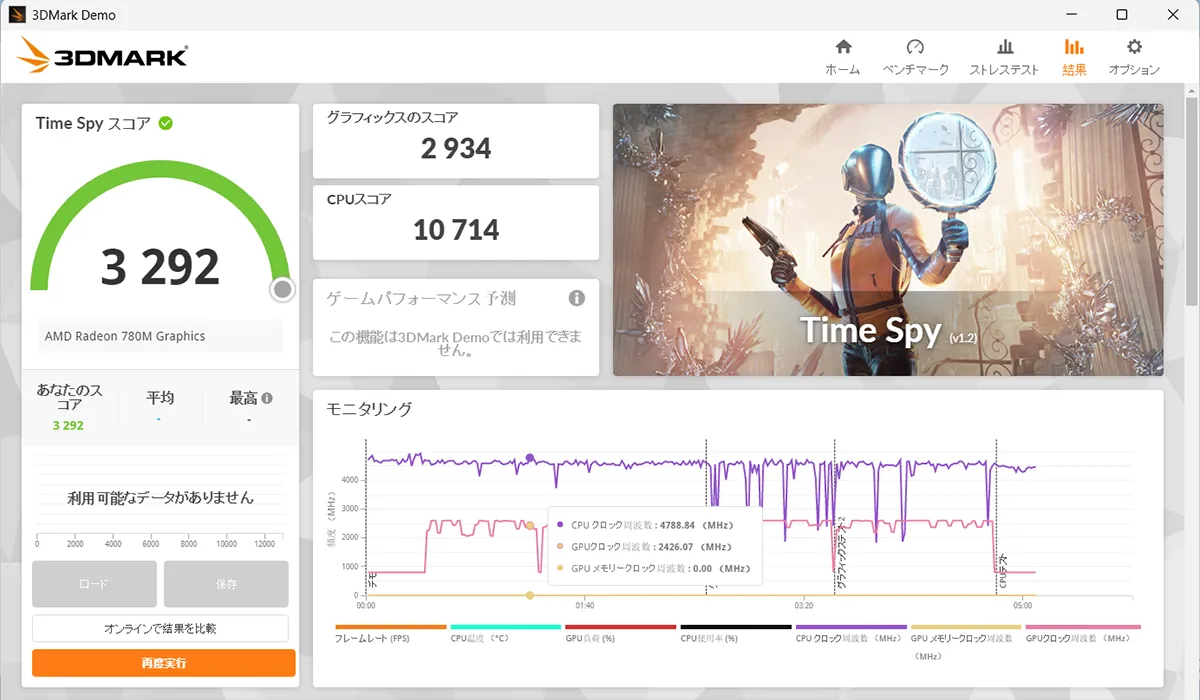Image resolution: width=1200 pixels, height=700 pixels.
Task: Select the 結果 (Results) tab
Action: pyautogui.click(x=1074, y=57)
